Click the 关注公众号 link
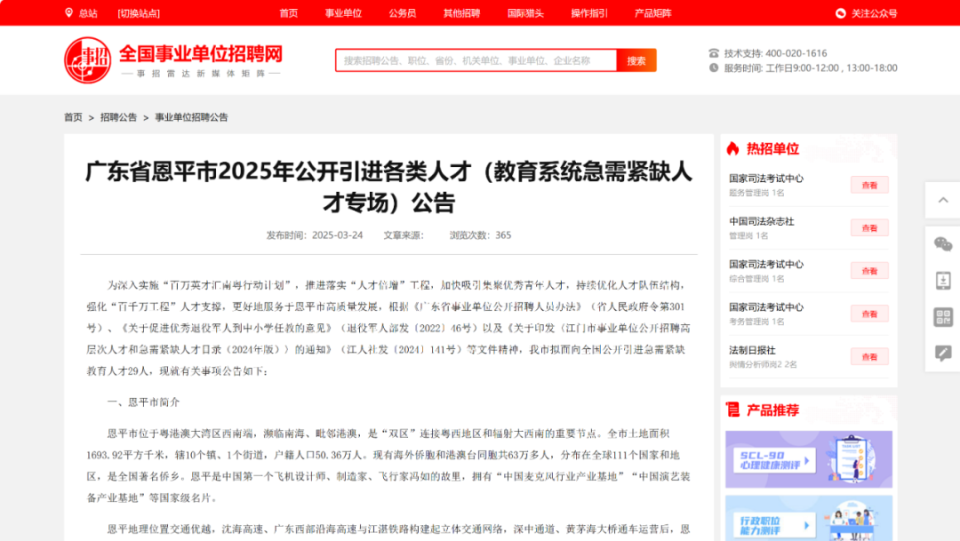 click(x=874, y=13)
